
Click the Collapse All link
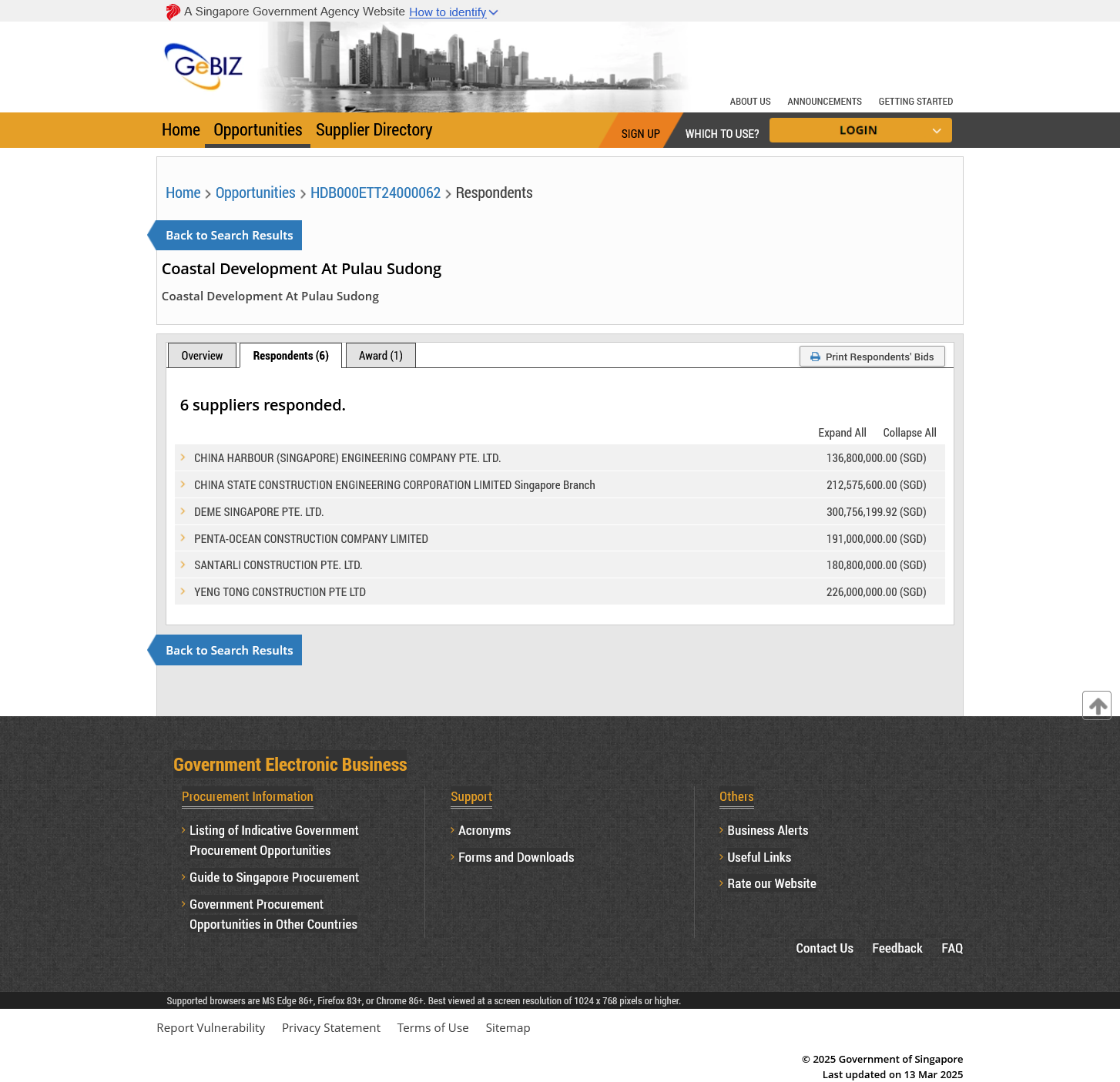[909, 433]
